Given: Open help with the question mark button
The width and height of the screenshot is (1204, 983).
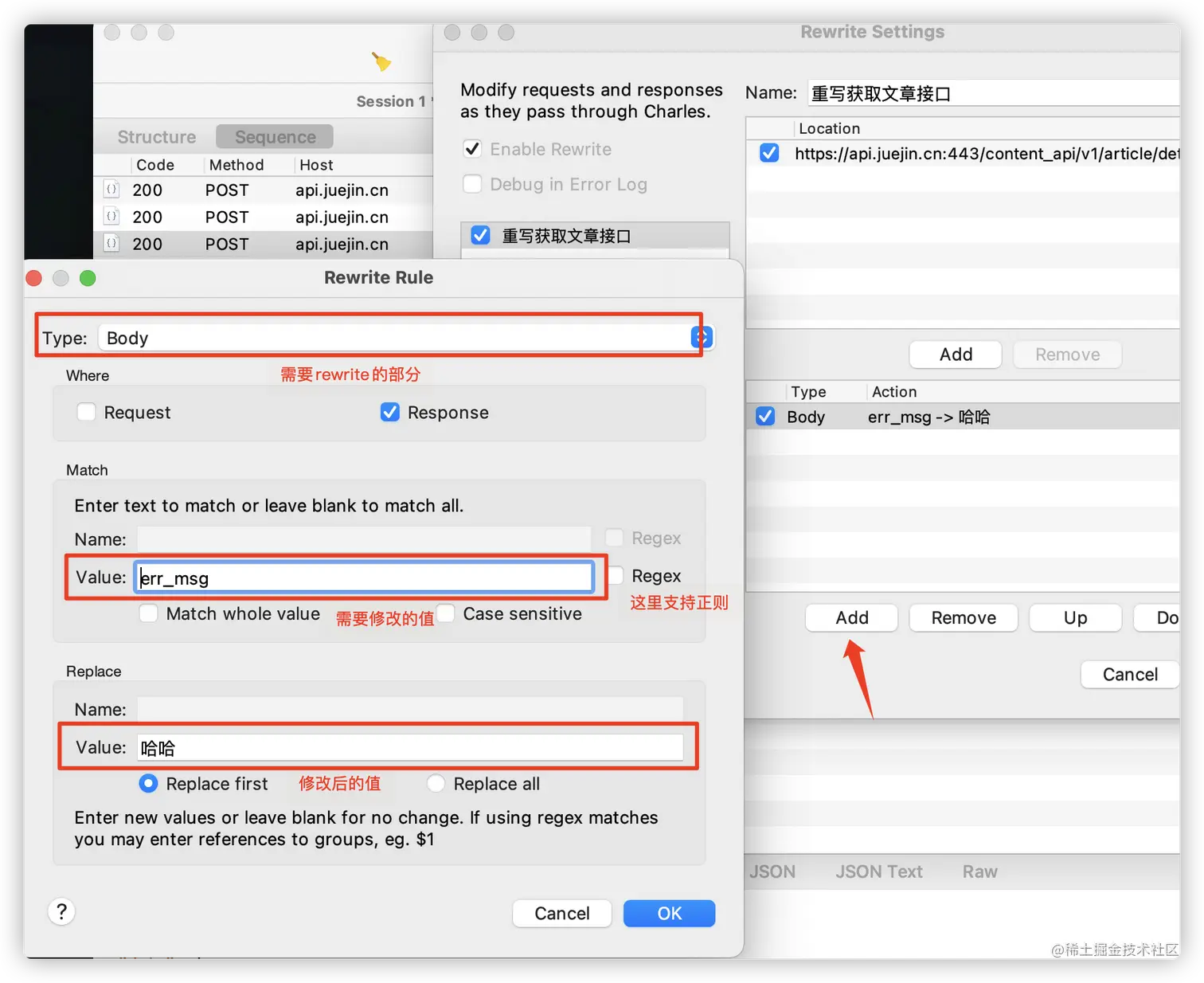Looking at the screenshot, I should 61,911.
